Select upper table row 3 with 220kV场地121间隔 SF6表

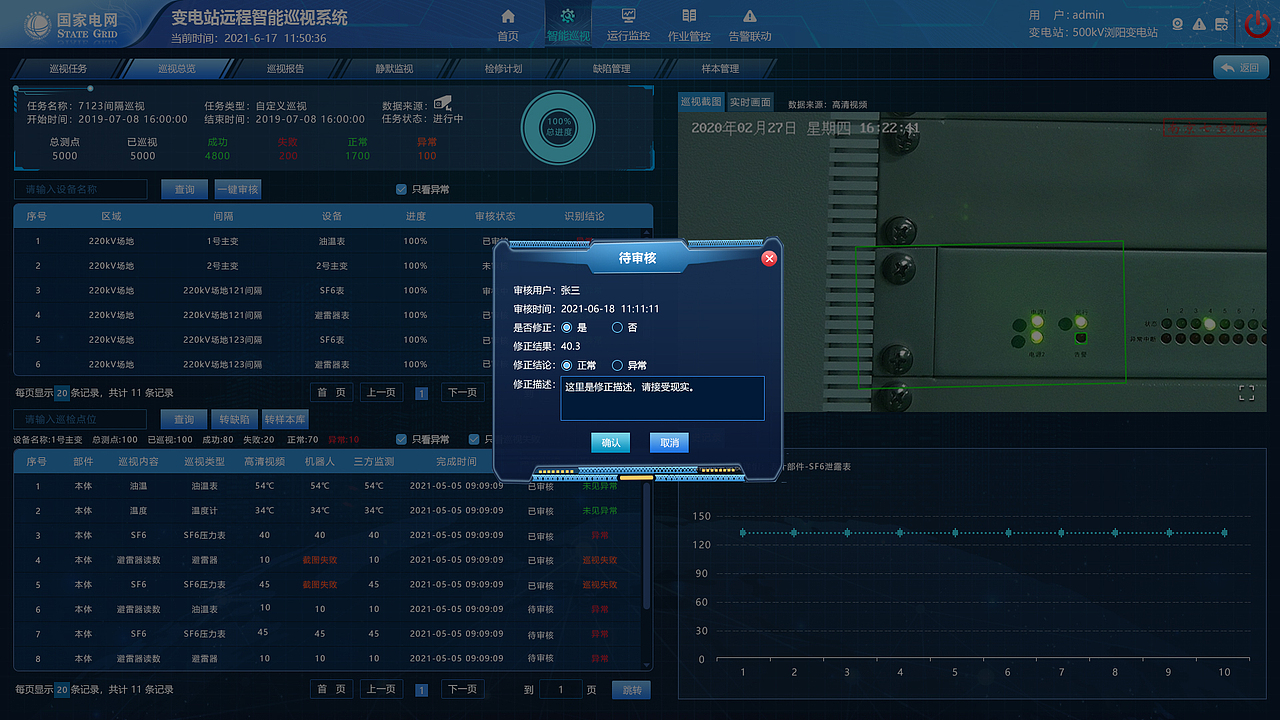[332, 291]
